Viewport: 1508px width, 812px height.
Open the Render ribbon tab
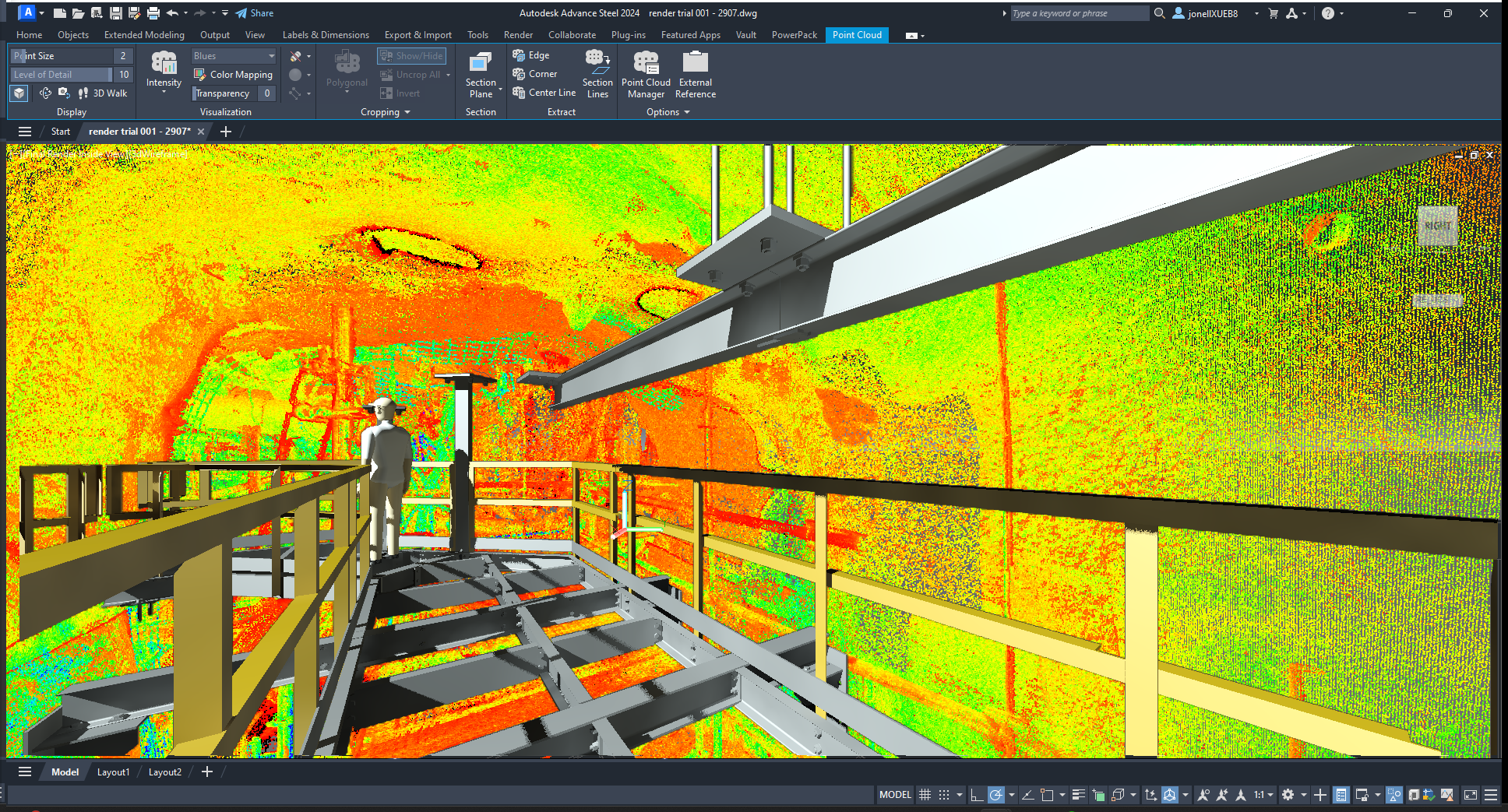(518, 35)
